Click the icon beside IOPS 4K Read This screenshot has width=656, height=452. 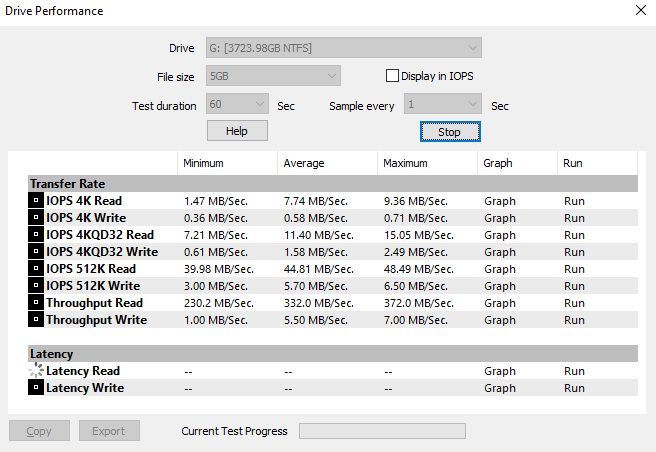tap(36, 201)
